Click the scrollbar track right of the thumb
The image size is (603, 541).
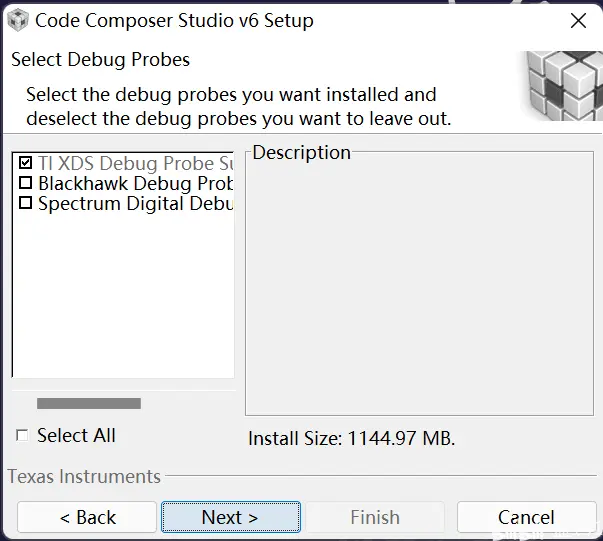[x=187, y=403]
